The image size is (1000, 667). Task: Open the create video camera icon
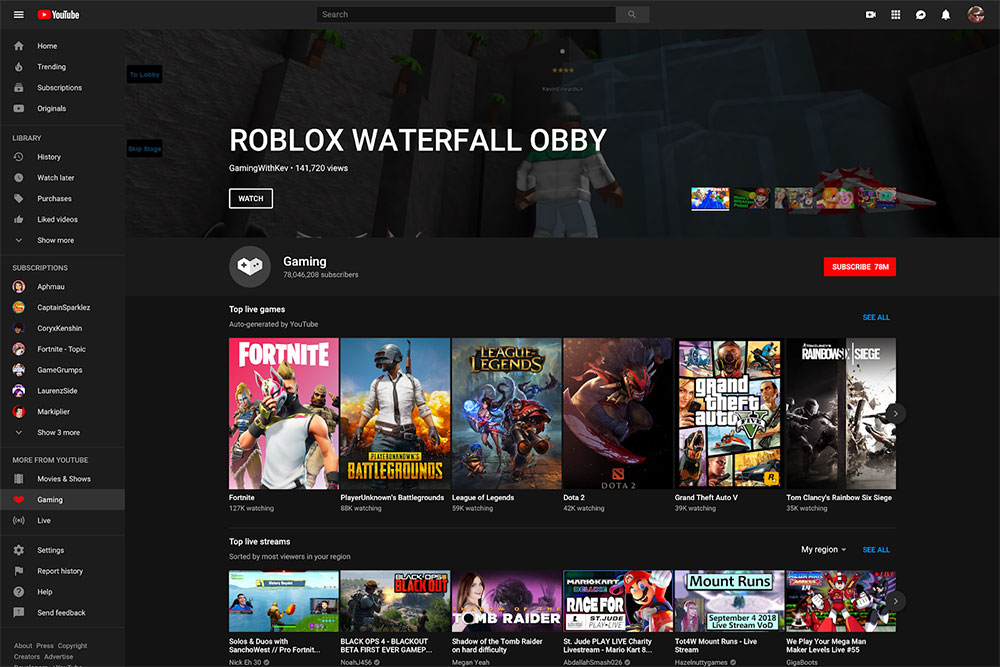coord(871,14)
